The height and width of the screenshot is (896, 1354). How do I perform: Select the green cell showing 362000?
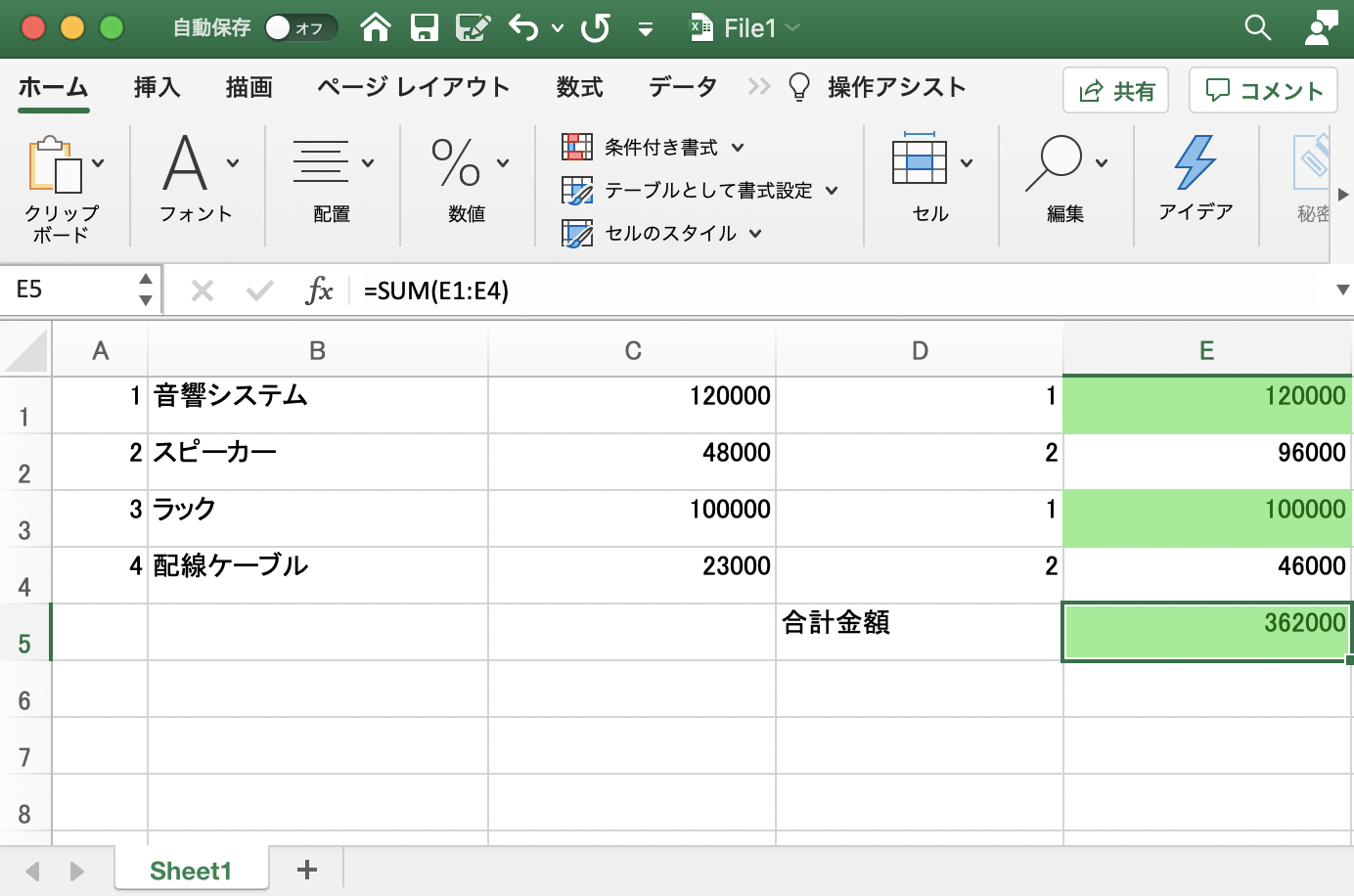click(x=1207, y=633)
